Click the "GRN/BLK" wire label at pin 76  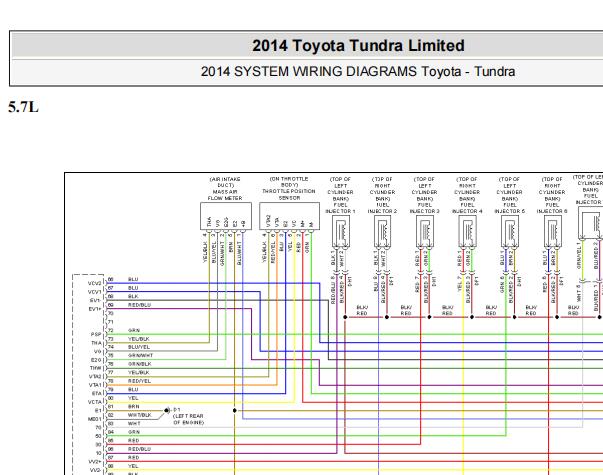[140, 364]
